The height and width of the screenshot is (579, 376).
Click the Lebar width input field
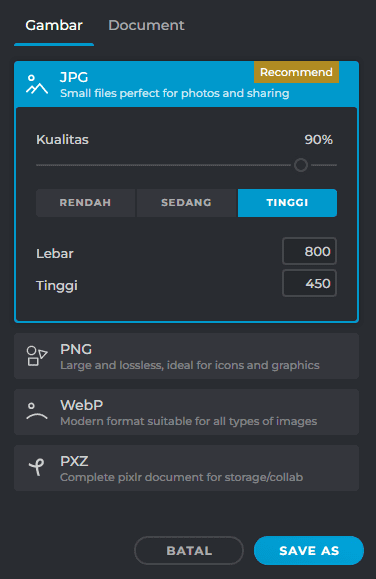pyautogui.click(x=310, y=251)
